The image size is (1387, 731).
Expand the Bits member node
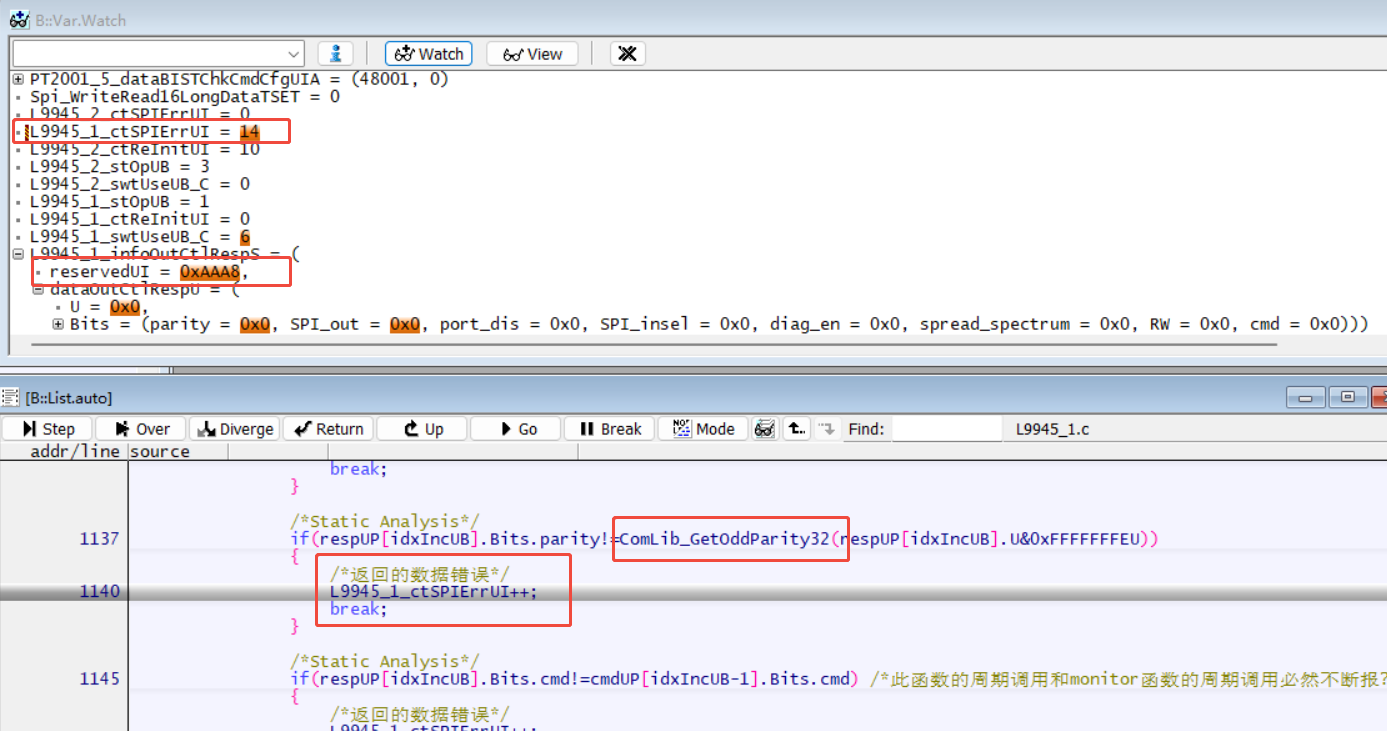58,325
